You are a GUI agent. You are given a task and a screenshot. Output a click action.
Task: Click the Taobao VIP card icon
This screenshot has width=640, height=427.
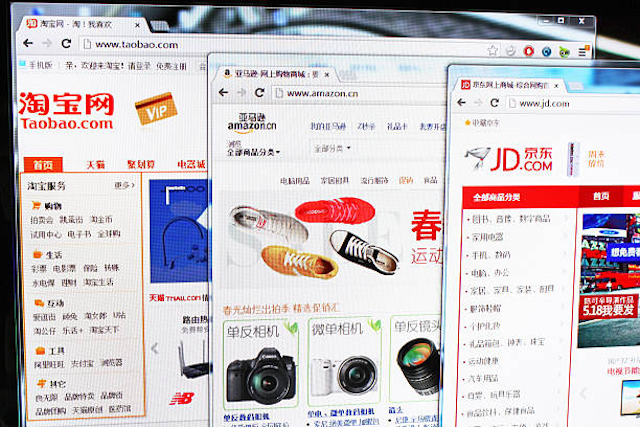pos(153,110)
